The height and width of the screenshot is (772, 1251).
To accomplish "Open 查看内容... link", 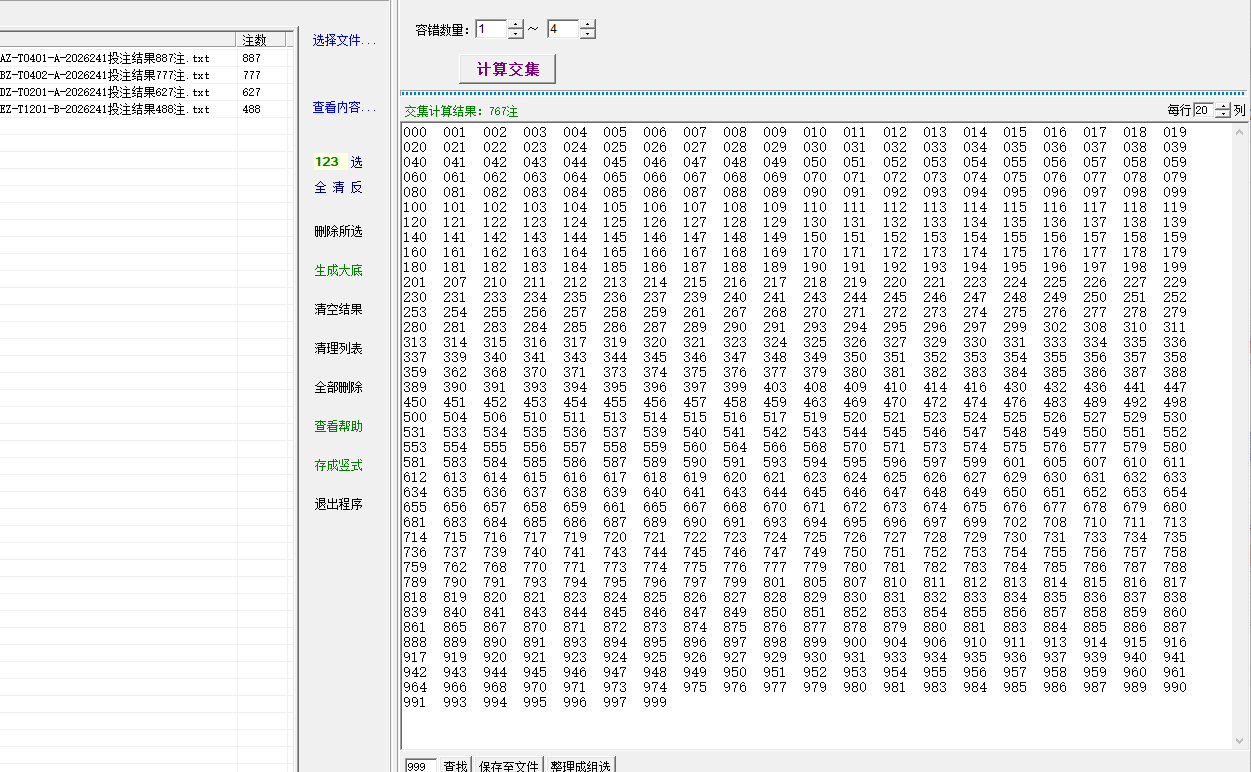I will click(x=344, y=107).
